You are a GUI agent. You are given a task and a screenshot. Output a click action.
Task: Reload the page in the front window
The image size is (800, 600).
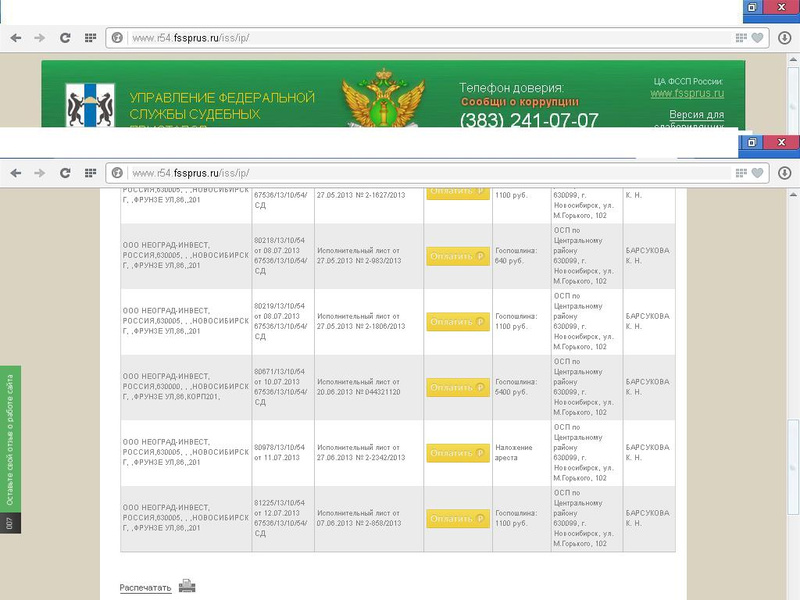[65, 173]
